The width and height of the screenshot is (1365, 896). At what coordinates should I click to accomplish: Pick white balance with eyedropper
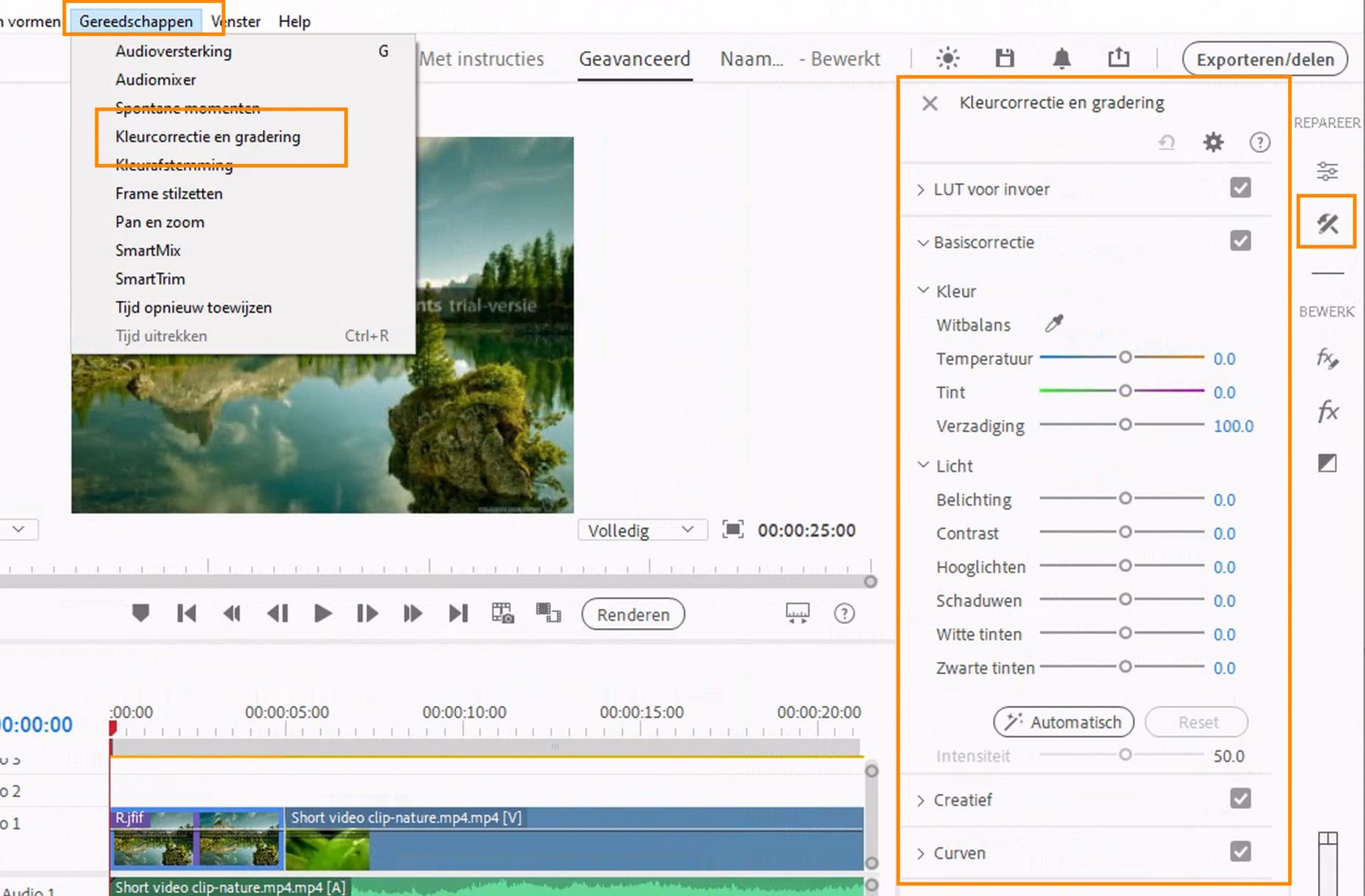[1054, 324]
